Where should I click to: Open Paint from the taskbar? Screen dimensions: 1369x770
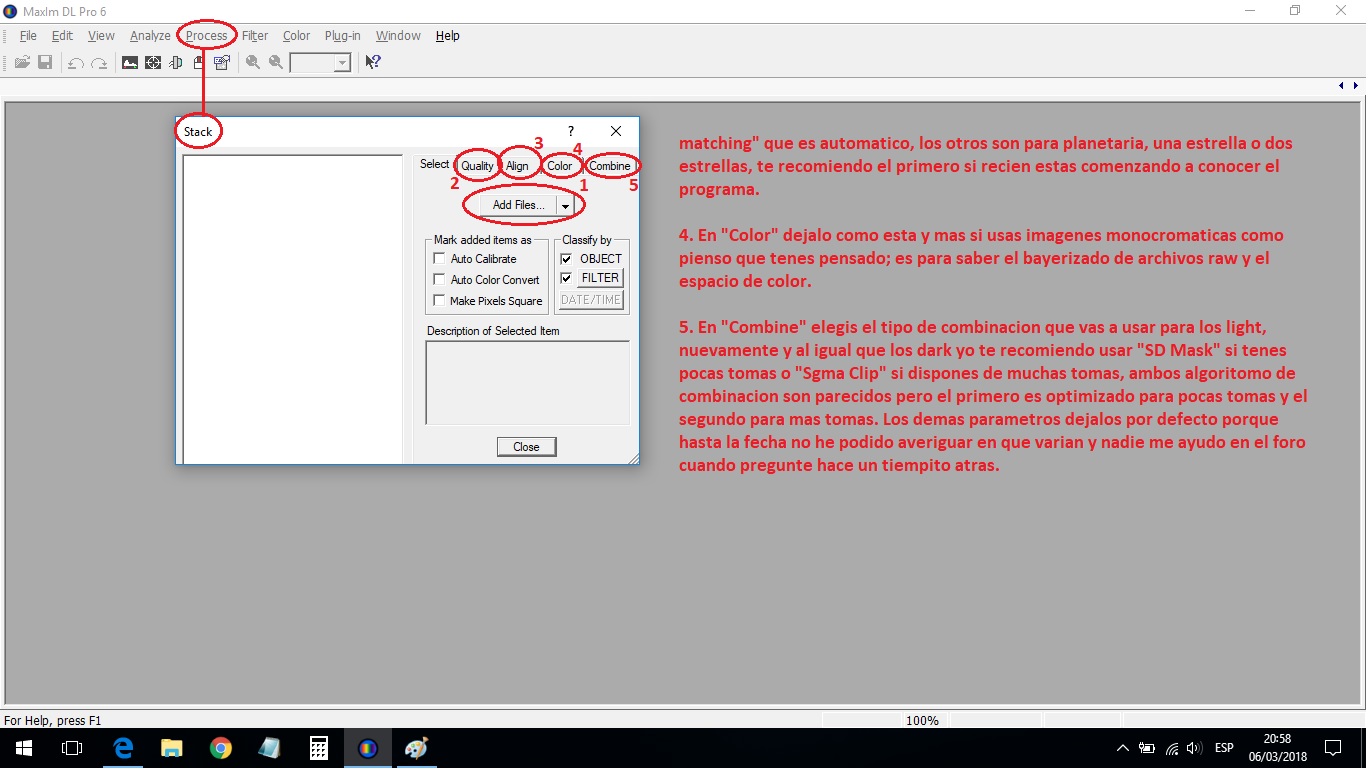(x=416, y=748)
